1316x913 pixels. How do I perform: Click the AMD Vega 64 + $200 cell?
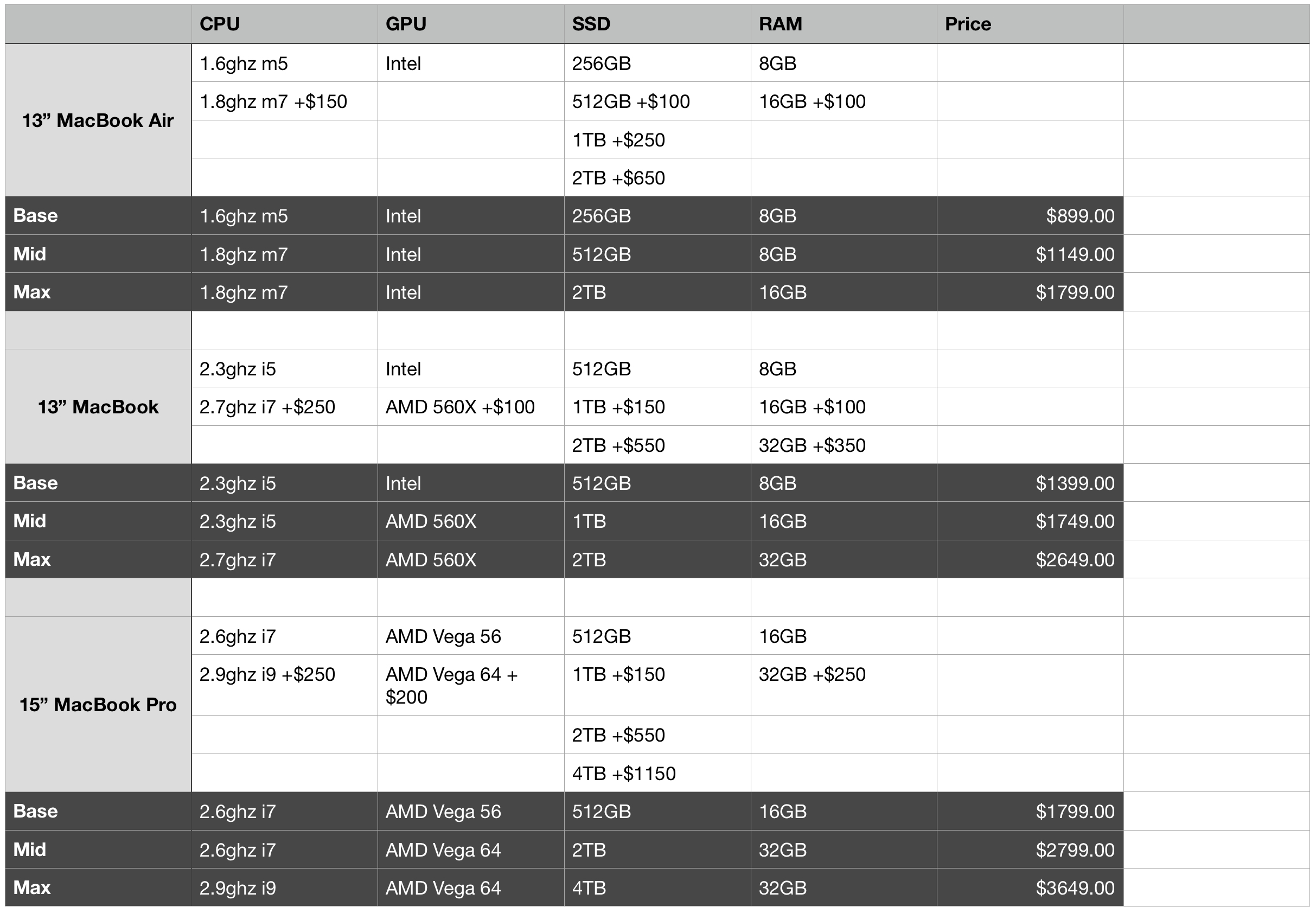(471, 685)
